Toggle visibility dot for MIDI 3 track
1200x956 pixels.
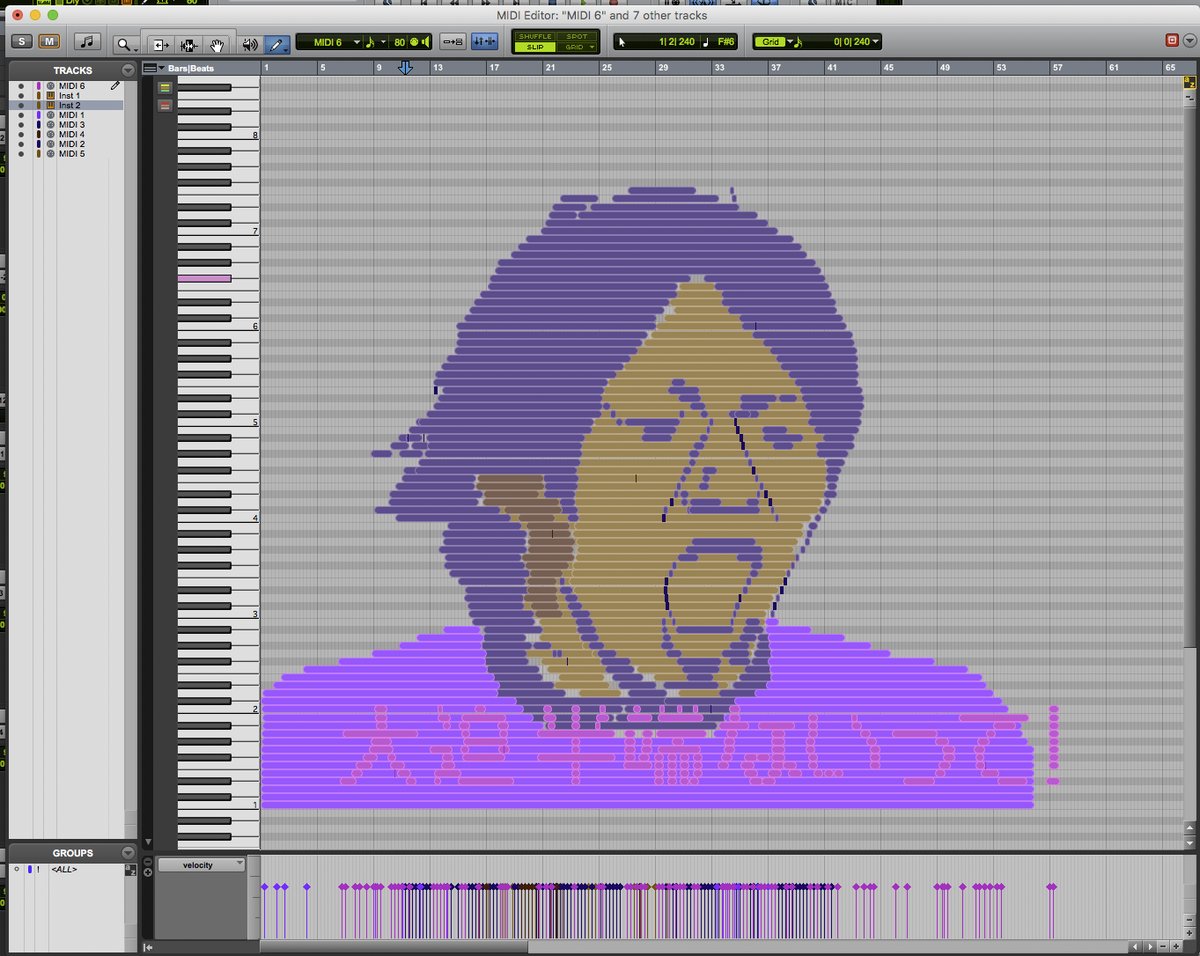(21, 125)
